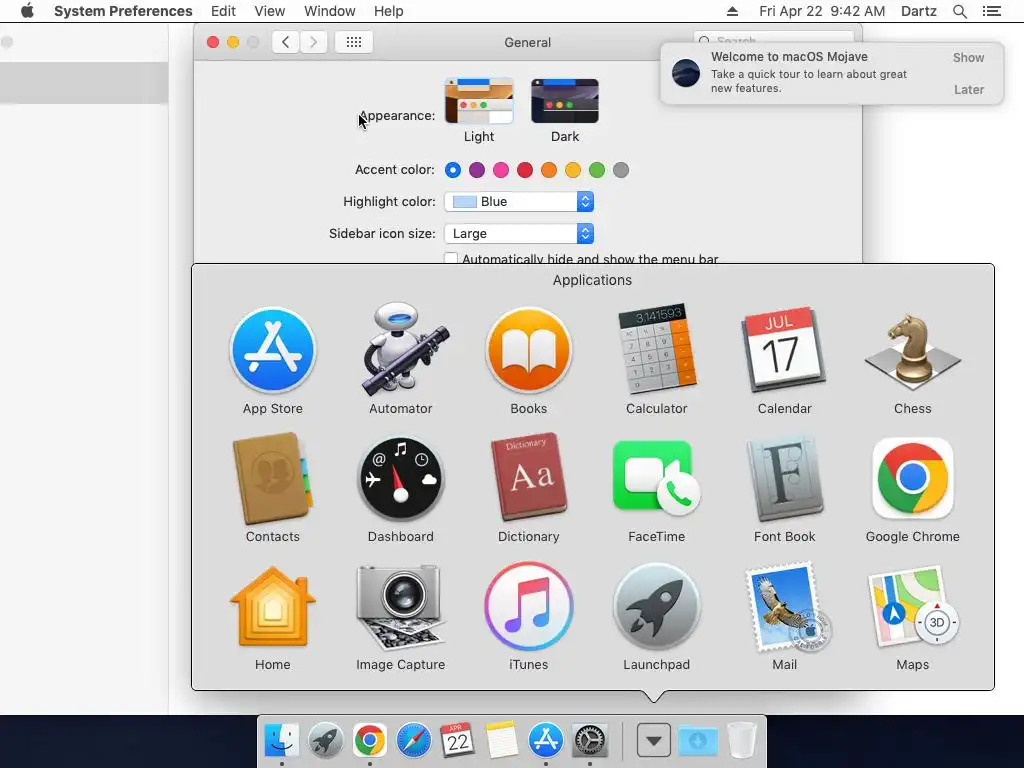Open the Help menu

[x=389, y=11]
